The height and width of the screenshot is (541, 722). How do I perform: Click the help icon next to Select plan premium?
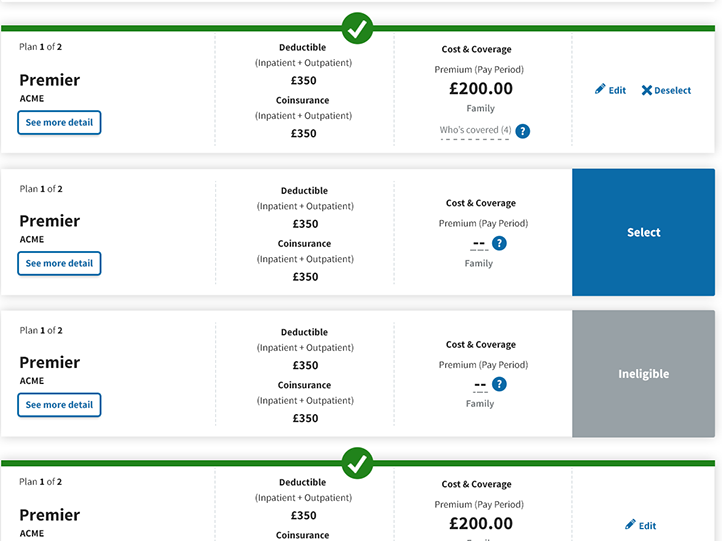pos(499,243)
